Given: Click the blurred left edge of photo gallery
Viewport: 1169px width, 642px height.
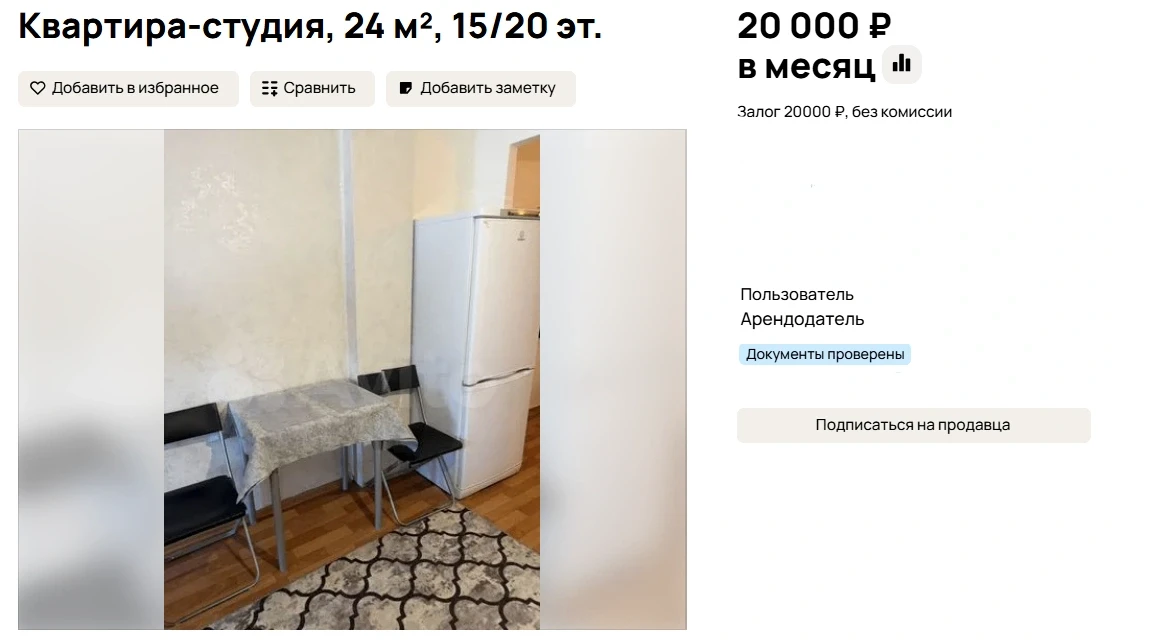Looking at the screenshot, I should point(91,380).
